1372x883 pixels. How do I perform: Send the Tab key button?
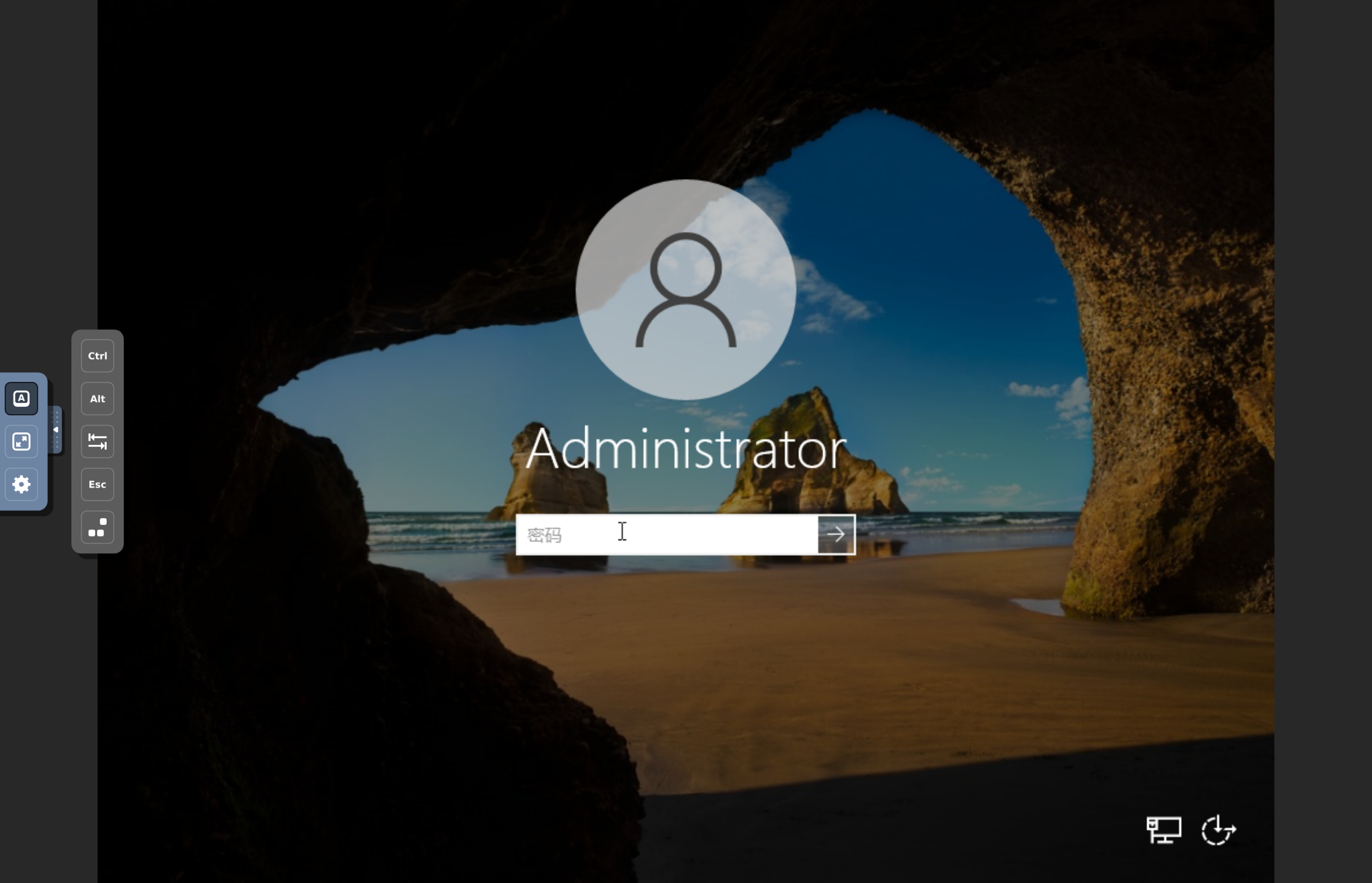[x=97, y=441]
